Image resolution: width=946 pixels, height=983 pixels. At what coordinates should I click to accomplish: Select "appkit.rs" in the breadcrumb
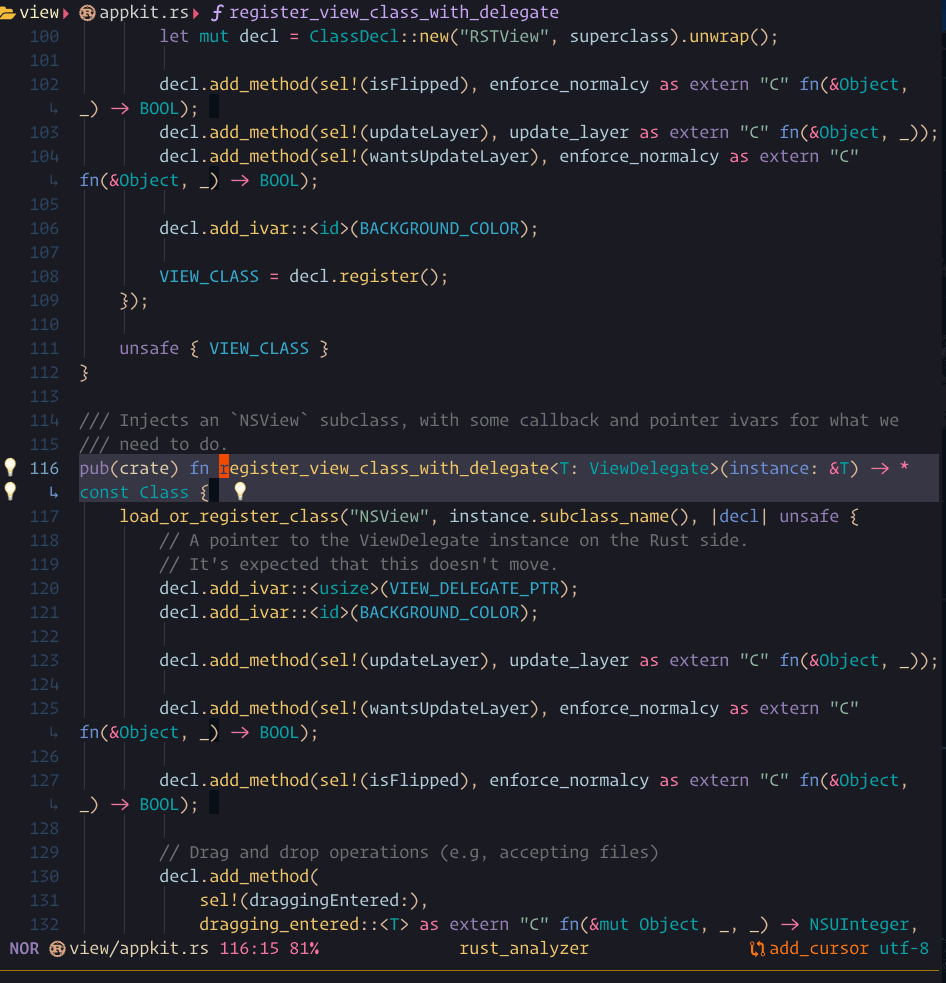coord(144,13)
